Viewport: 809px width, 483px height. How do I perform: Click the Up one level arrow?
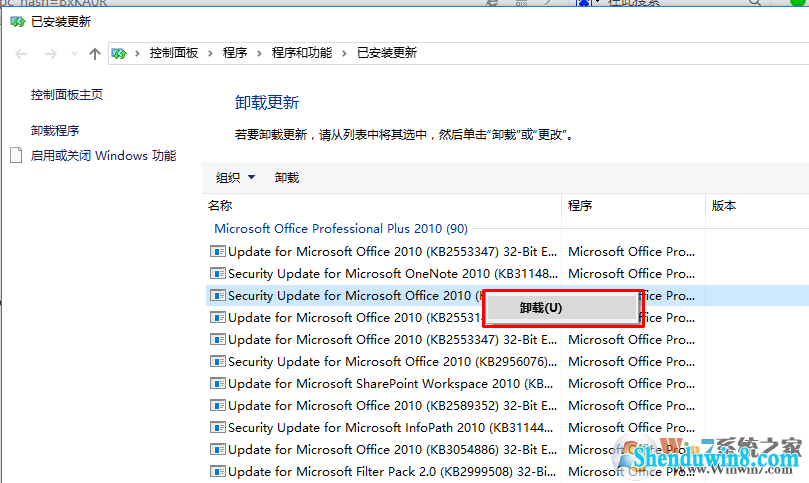pos(94,54)
